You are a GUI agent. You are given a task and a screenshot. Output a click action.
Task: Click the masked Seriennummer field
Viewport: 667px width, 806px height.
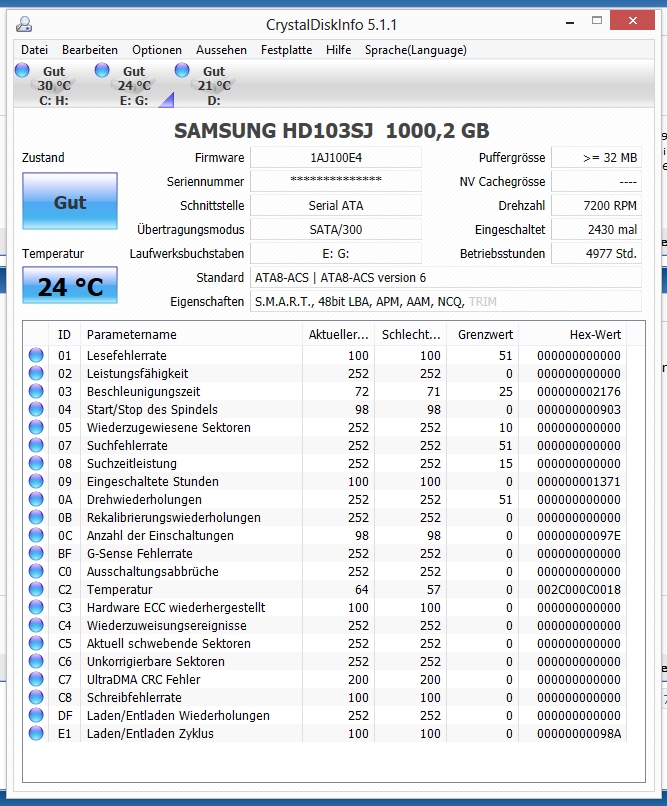[x=336, y=181]
